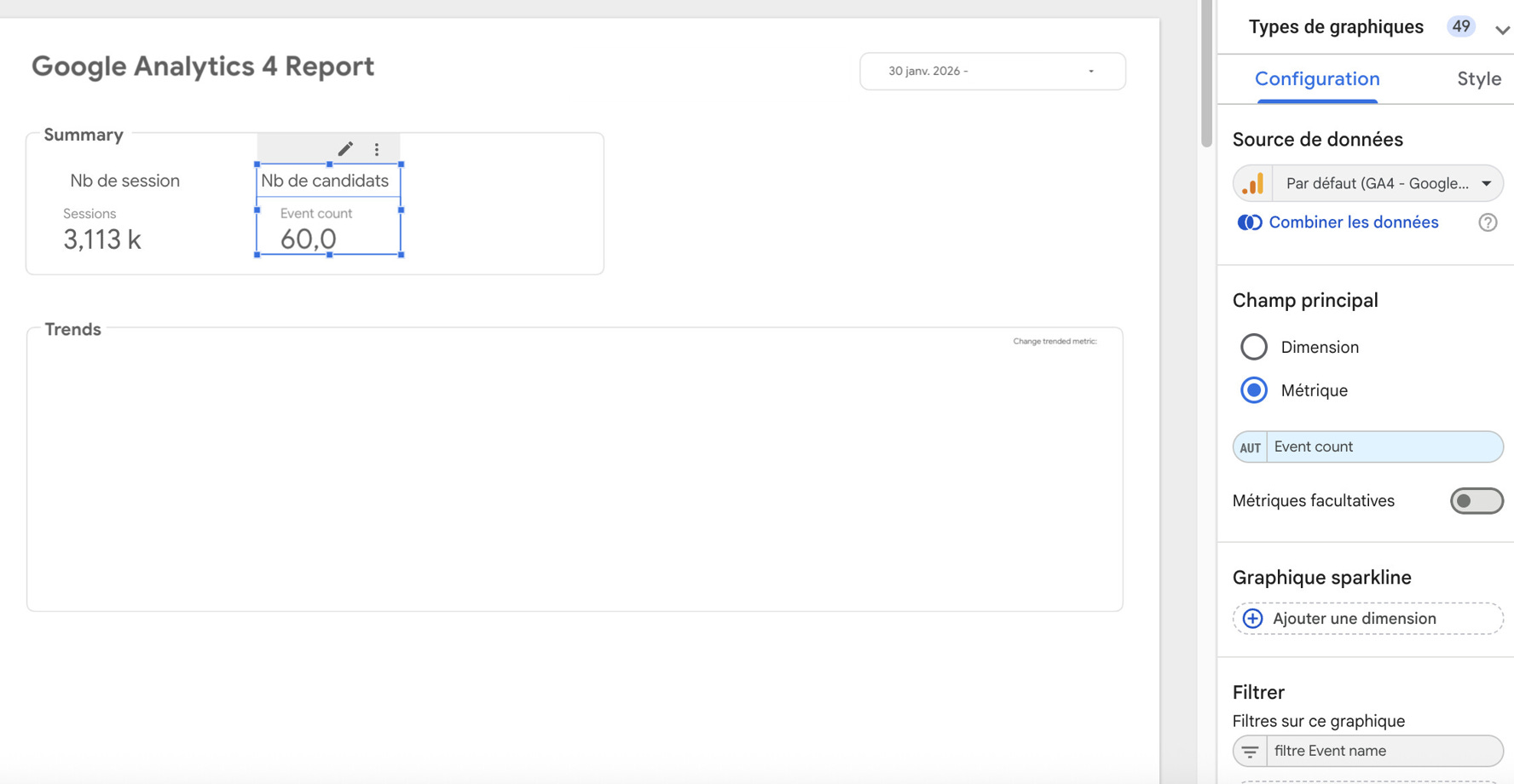Select the Nb de candidats text label
This screenshot has width=1514, height=784.
click(325, 181)
